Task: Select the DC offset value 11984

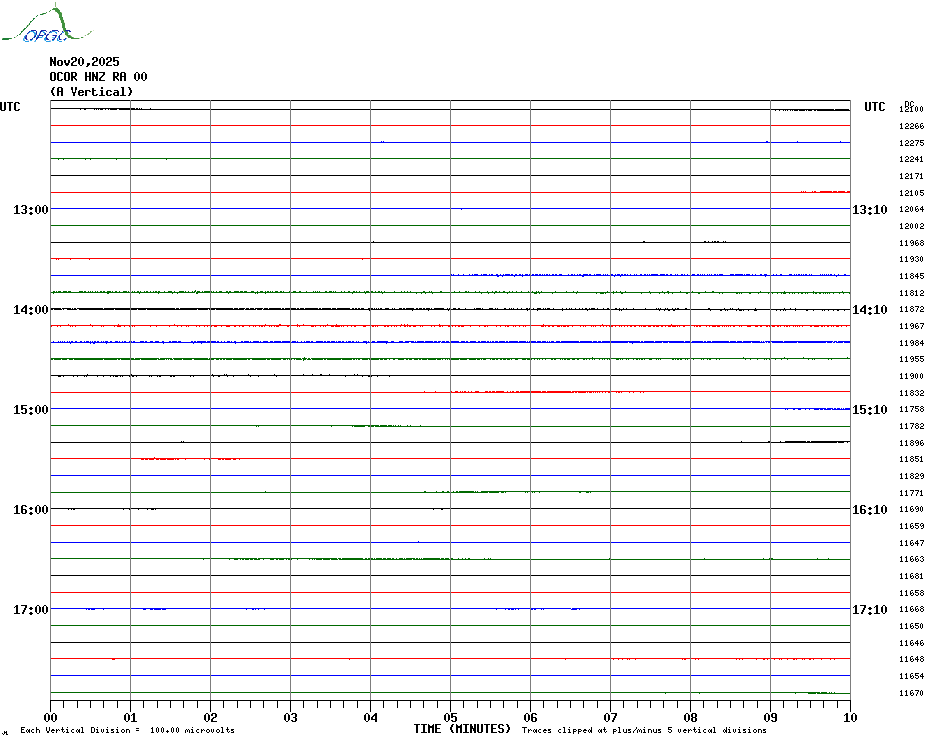Action: click(911, 343)
